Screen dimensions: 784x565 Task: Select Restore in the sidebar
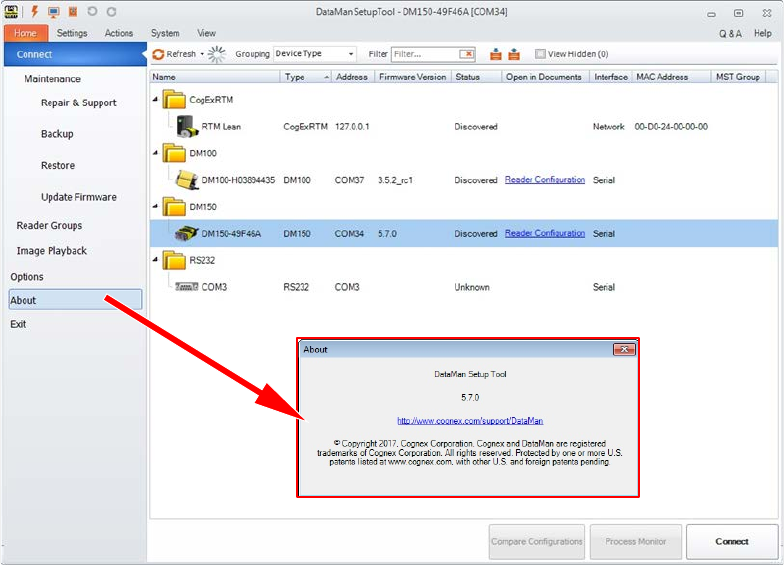58,165
